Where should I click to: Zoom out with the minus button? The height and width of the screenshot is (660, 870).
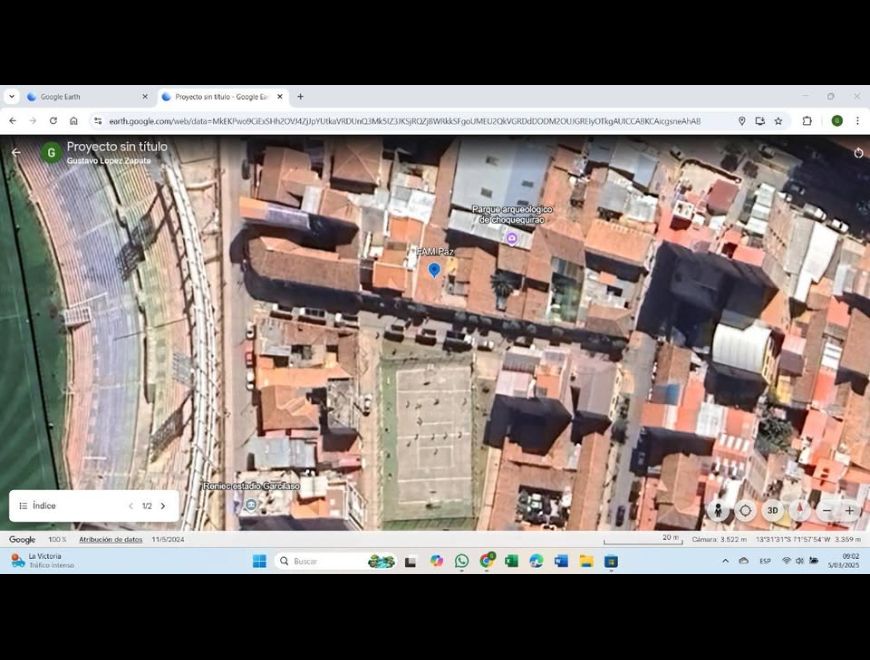click(x=827, y=510)
